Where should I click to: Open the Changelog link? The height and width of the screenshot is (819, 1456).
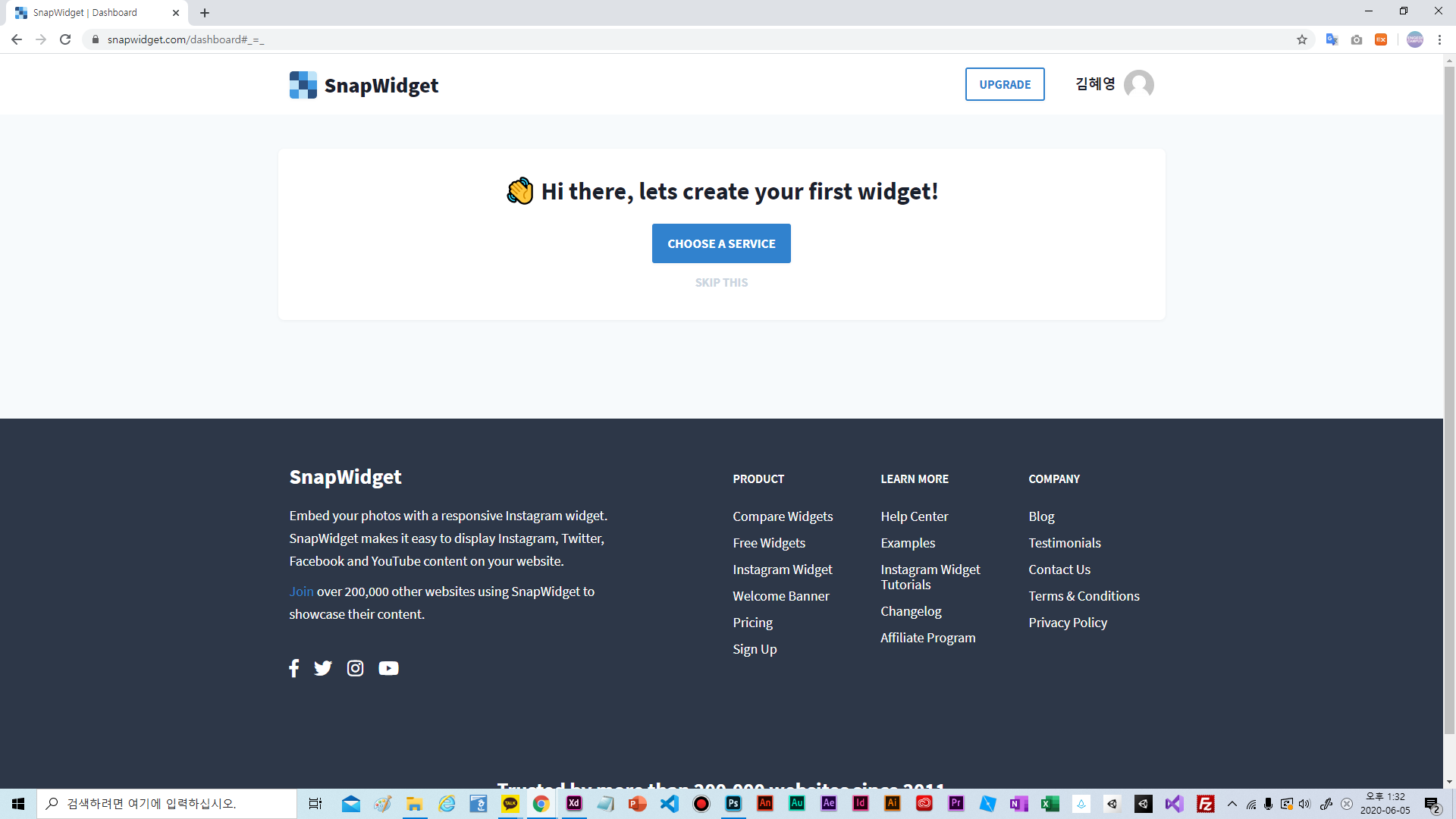click(x=911, y=611)
